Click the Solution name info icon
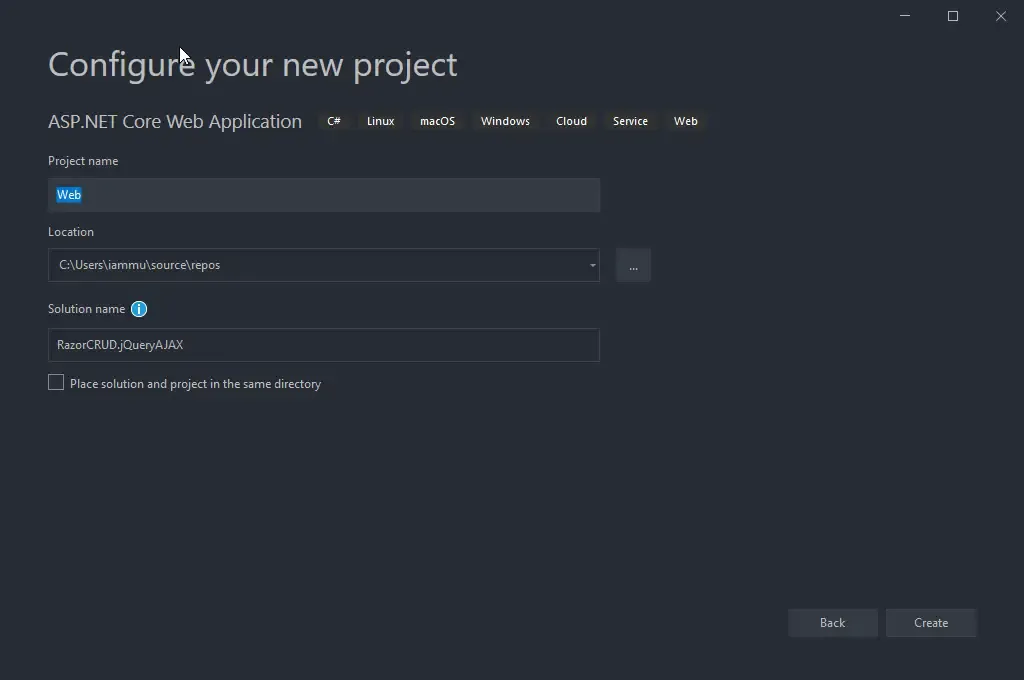This screenshot has width=1024, height=680. [x=139, y=309]
